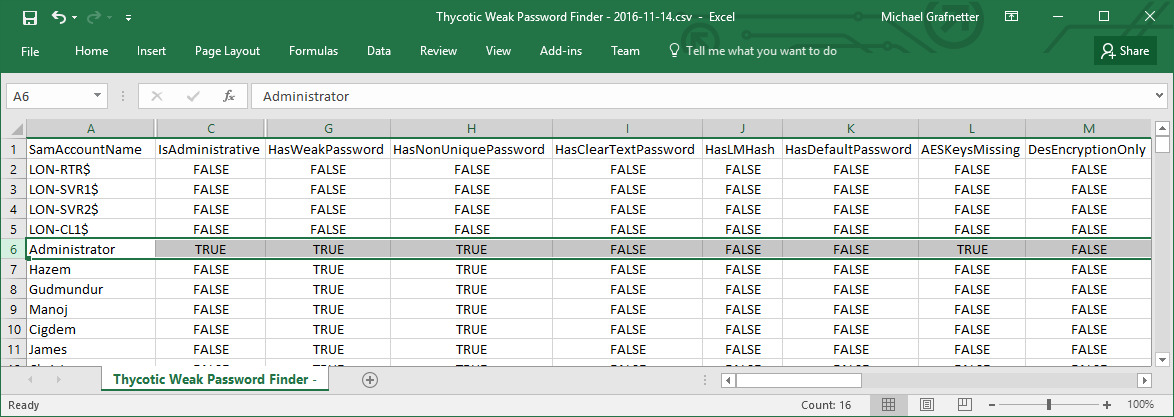1174x417 pixels.
Task: Click the SamAccountName header cell
Action: pos(91,150)
